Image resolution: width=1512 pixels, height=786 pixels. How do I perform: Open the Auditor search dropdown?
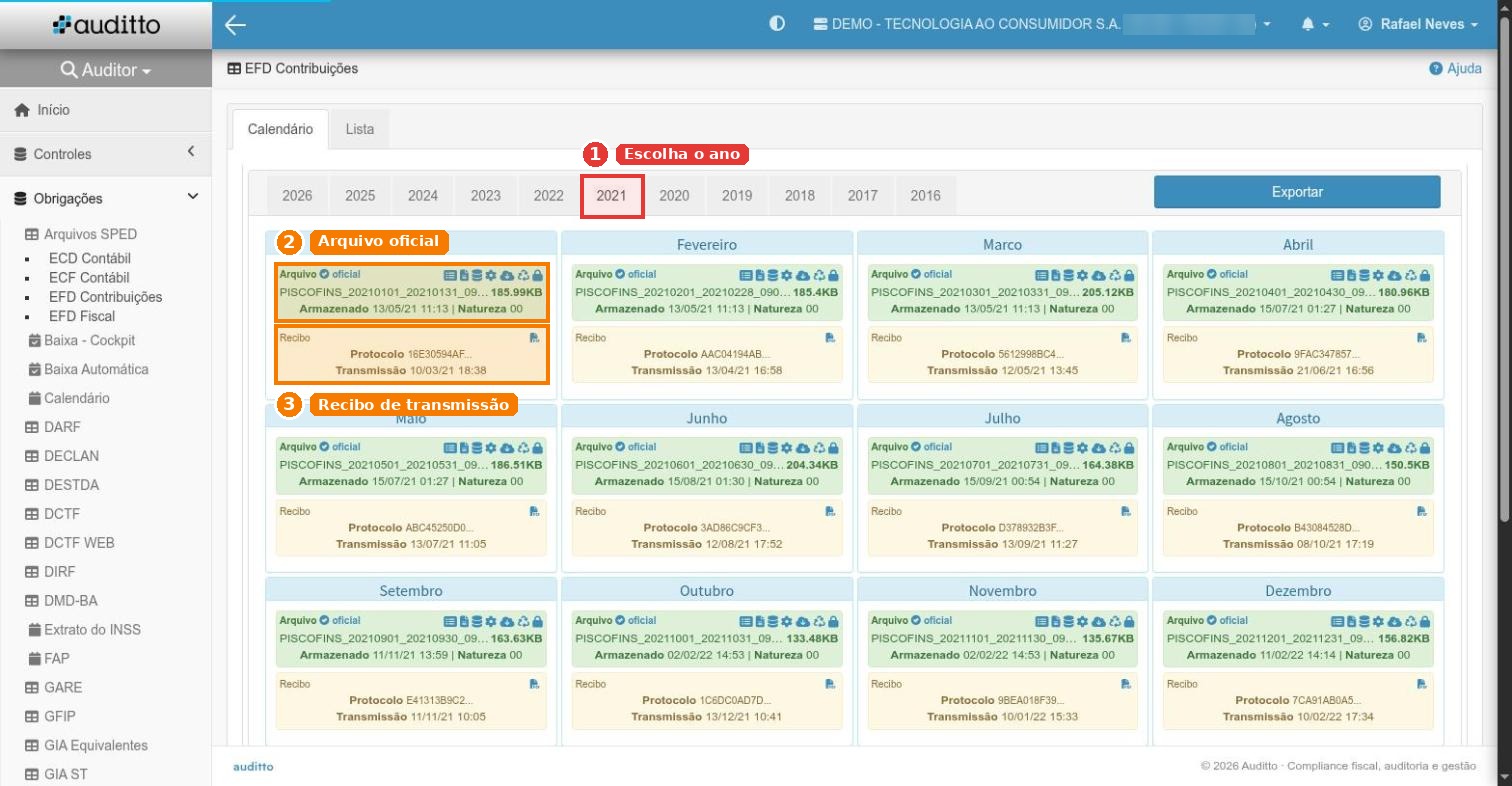click(106, 70)
